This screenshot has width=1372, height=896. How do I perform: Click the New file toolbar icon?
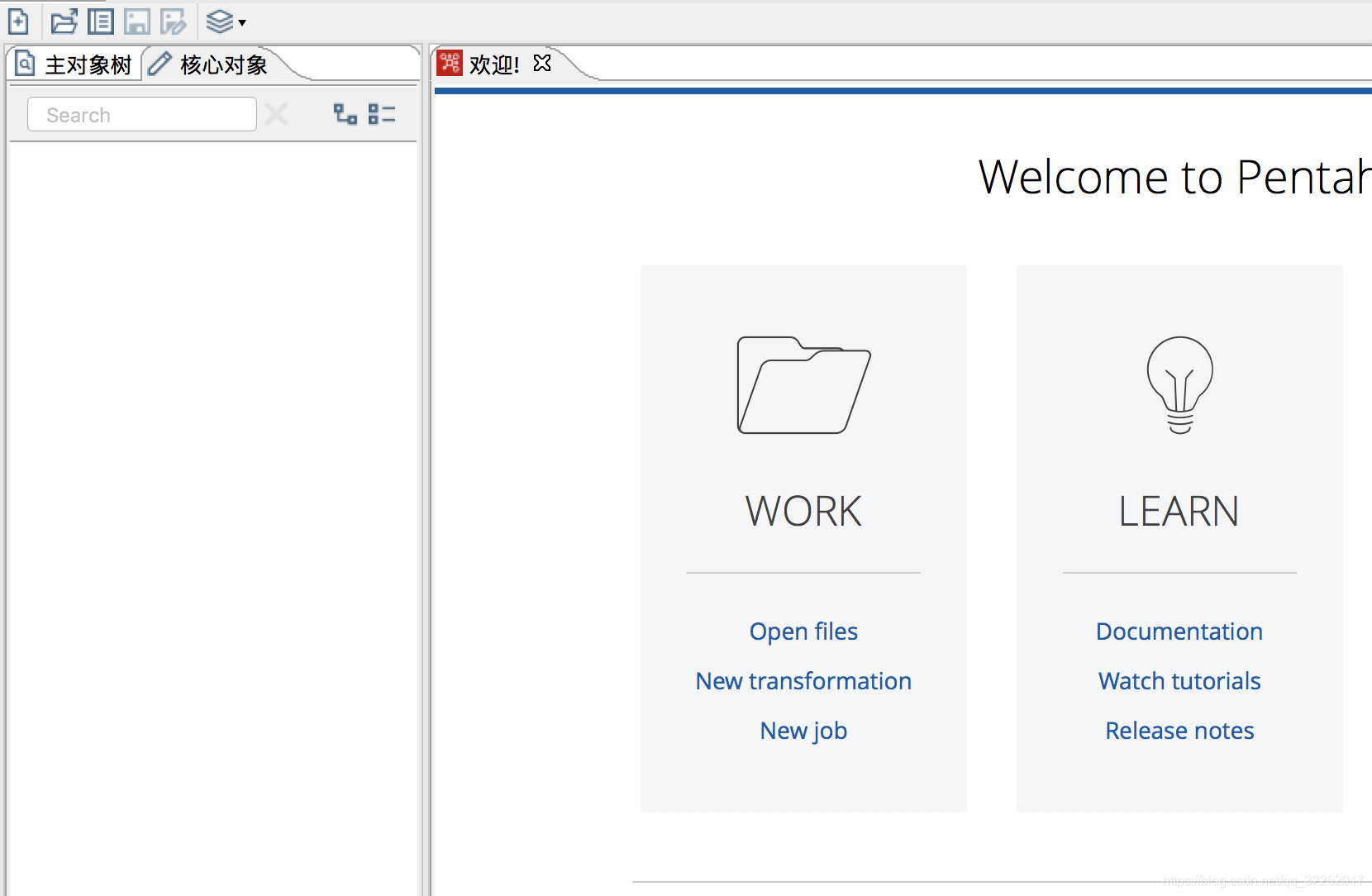(18, 21)
